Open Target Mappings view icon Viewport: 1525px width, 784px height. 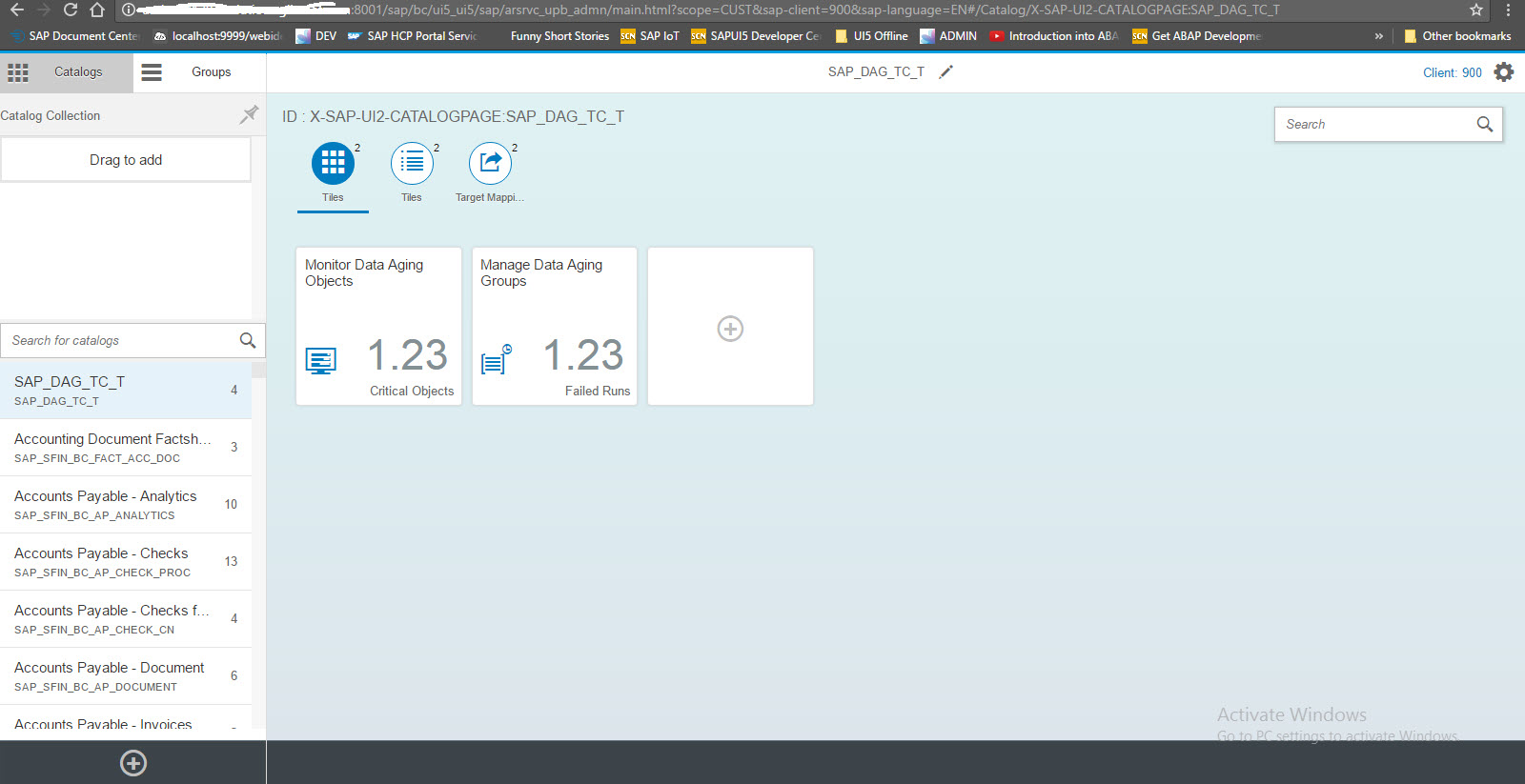(x=490, y=163)
